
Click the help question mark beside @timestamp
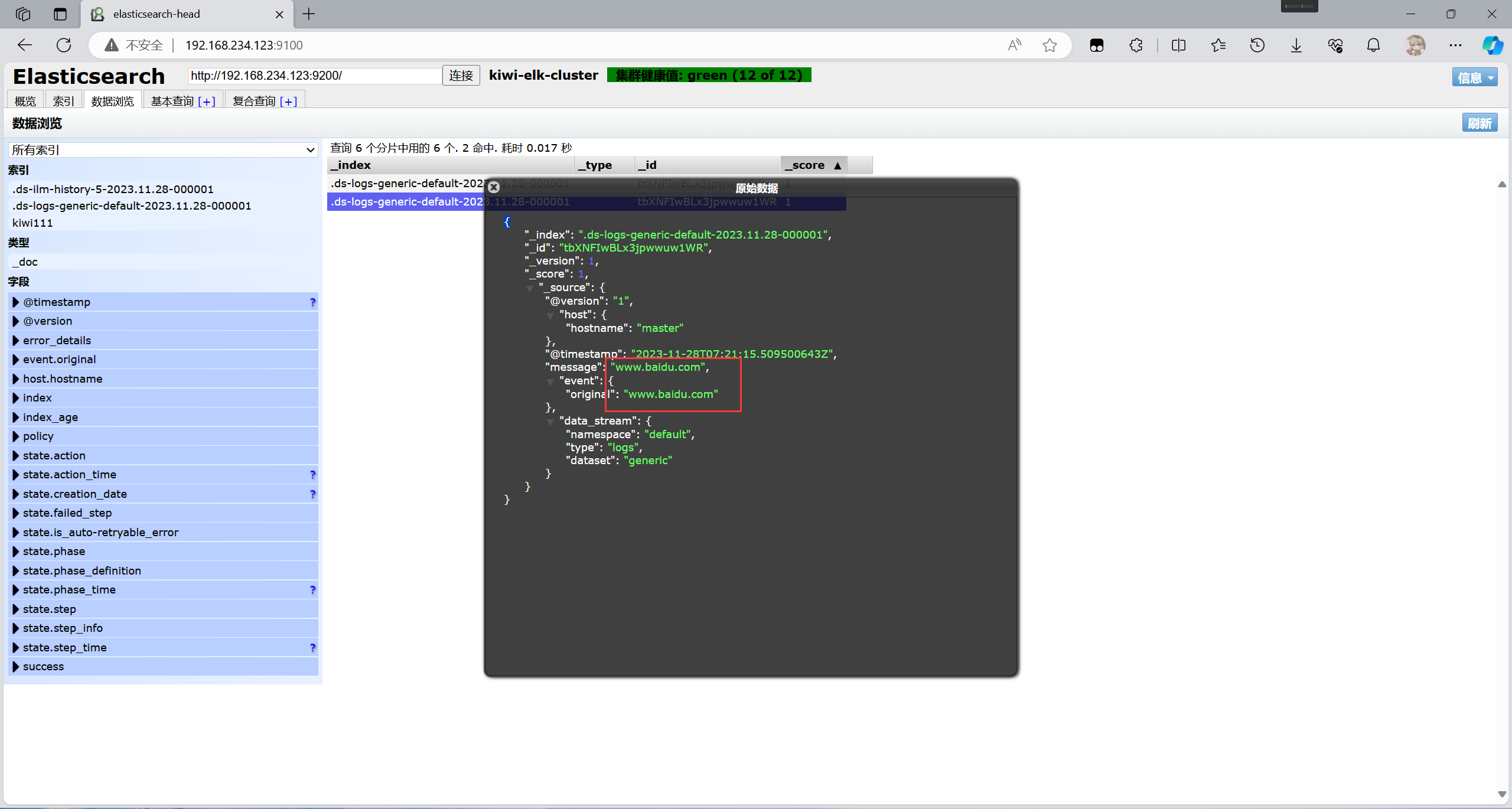pos(312,302)
